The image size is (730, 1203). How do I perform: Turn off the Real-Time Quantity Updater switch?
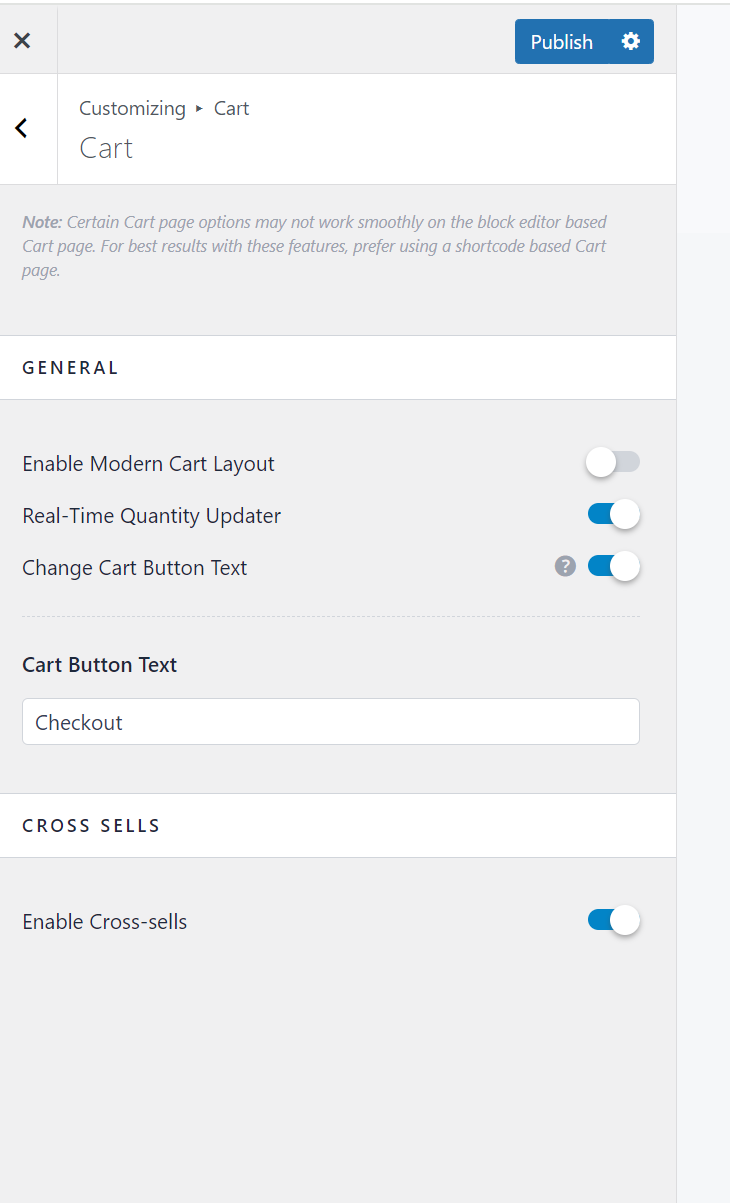tap(613, 515)
